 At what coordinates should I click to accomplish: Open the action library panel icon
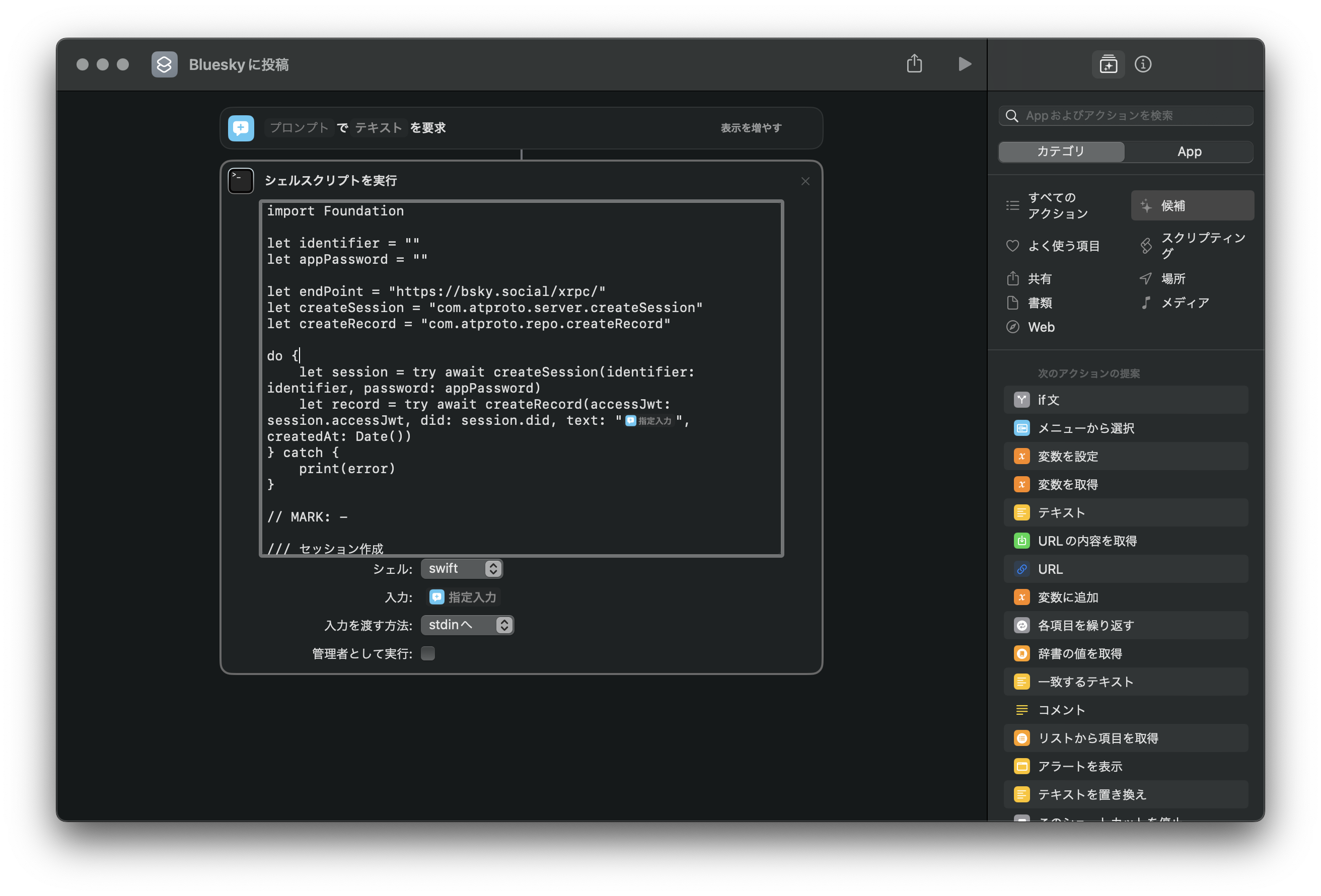[1108, 64]
